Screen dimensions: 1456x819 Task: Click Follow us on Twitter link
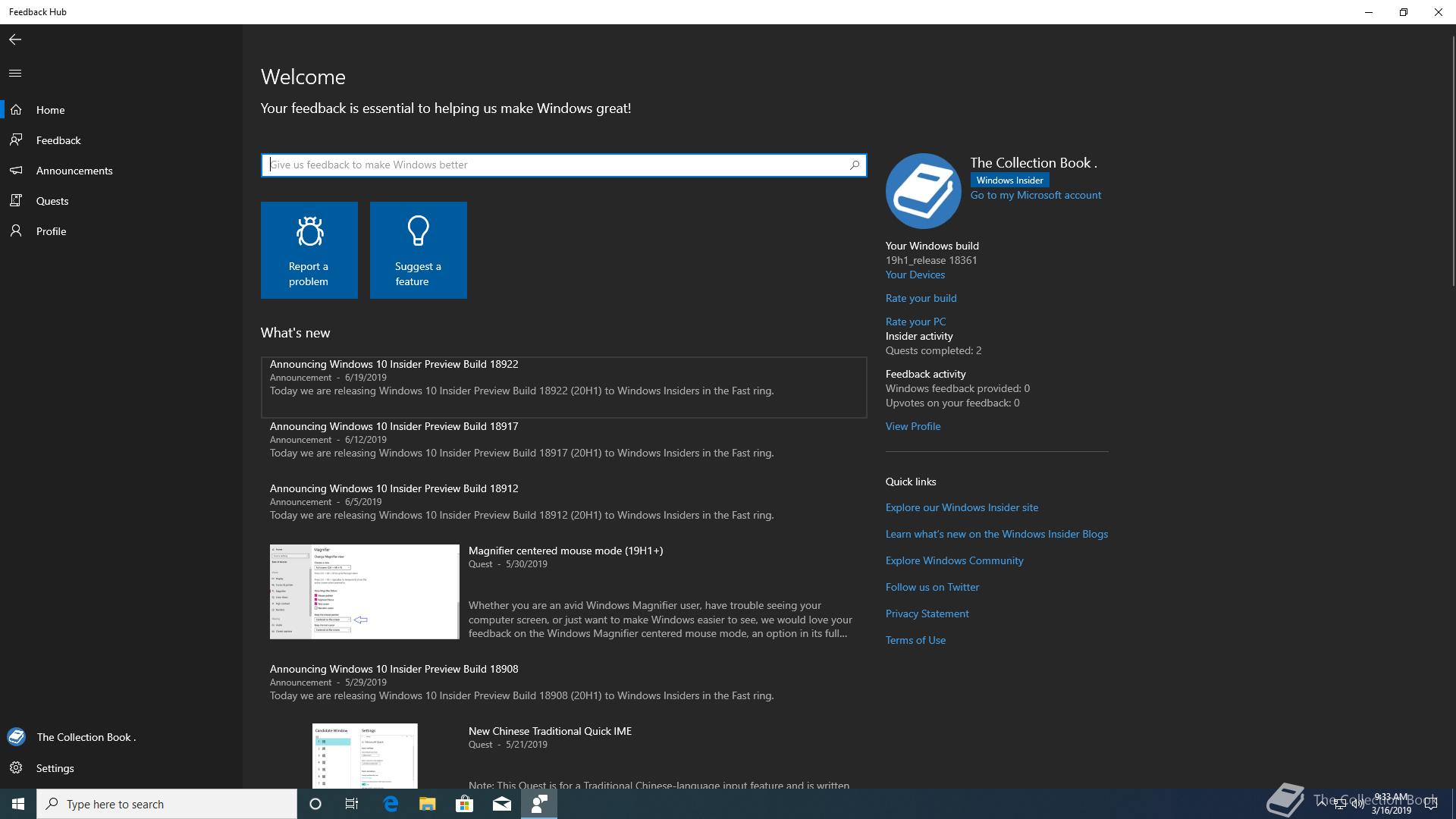[x=933, y=588]
